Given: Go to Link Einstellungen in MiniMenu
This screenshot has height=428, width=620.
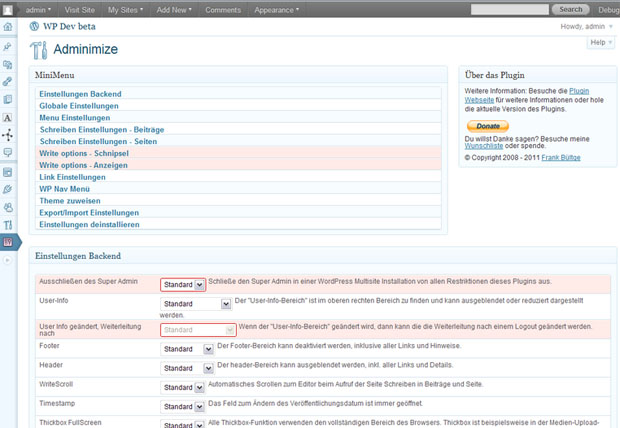Looking at the screenshot, I should pyautogui.click(x=72, y=177).
